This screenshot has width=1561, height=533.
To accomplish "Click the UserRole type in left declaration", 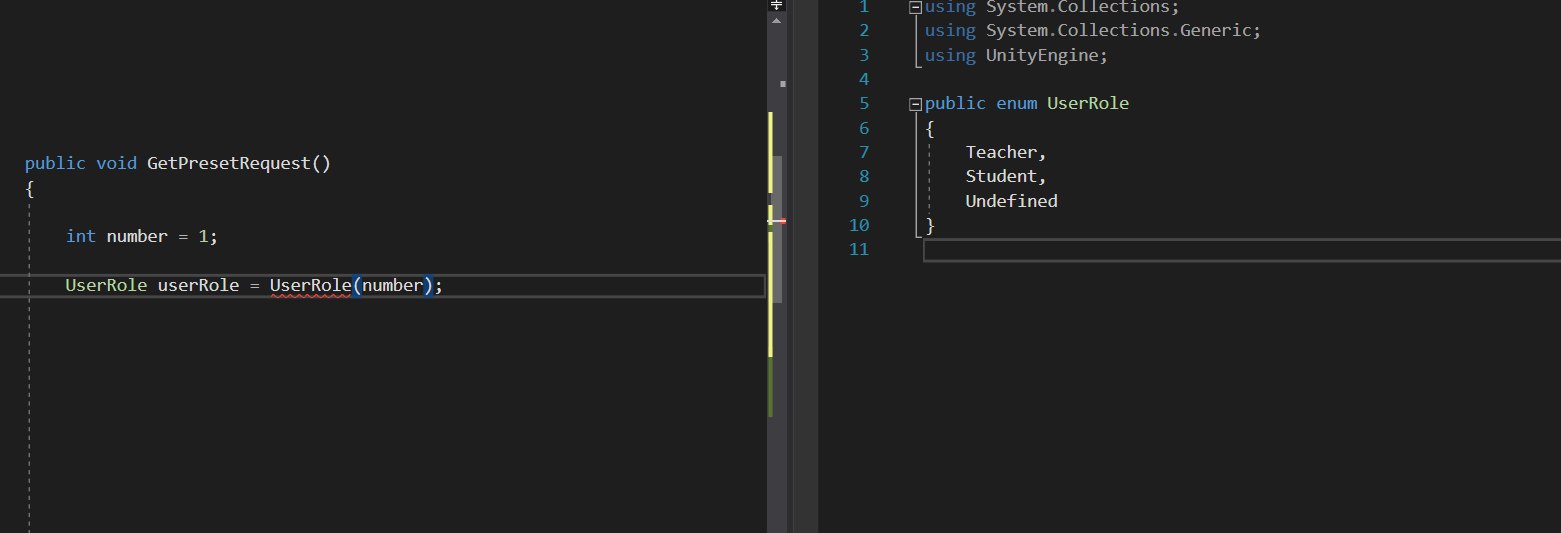I will click(x=106, y=286).
